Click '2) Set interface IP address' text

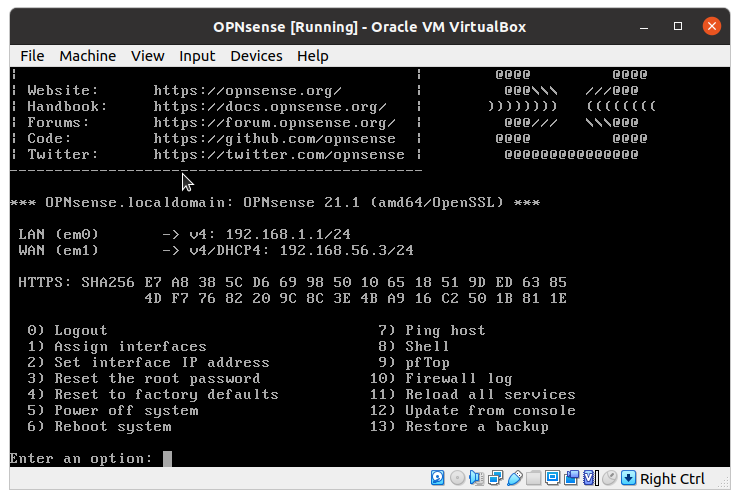(148, 362)
